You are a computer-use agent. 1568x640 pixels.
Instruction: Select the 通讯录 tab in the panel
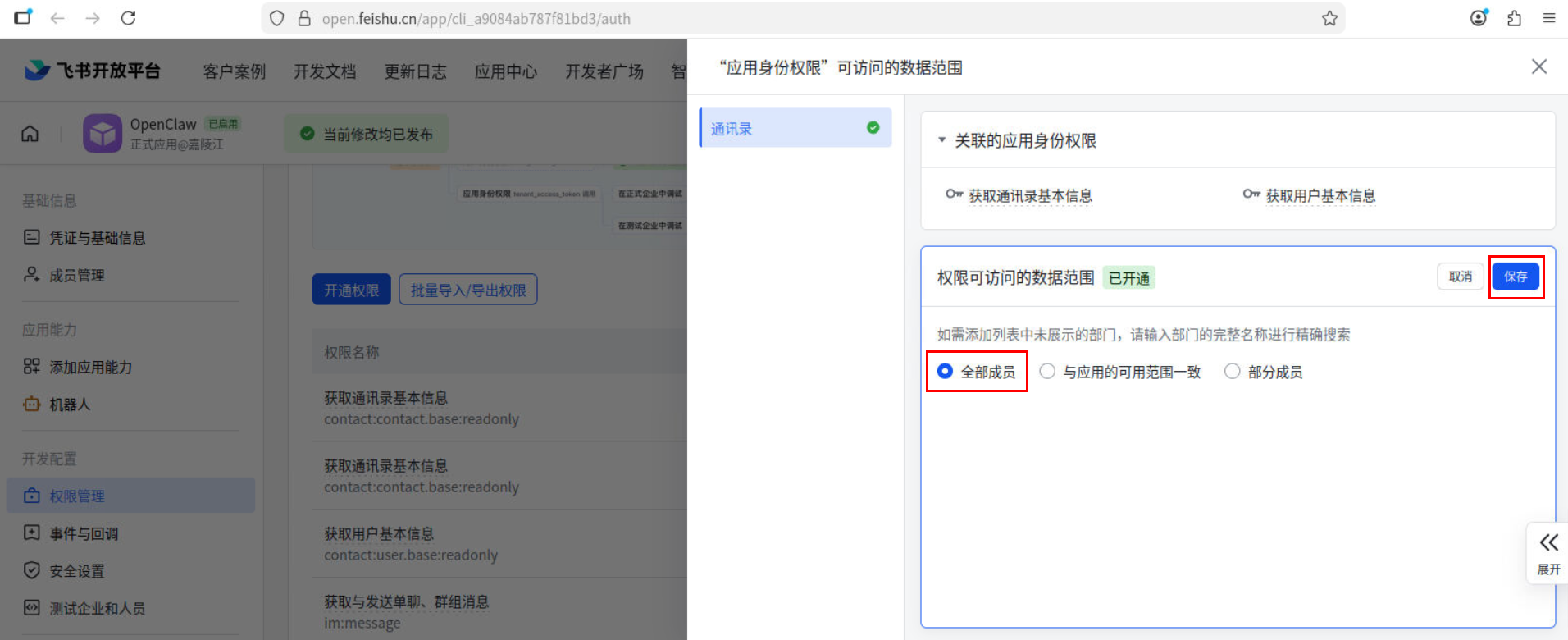click(795, 128)
